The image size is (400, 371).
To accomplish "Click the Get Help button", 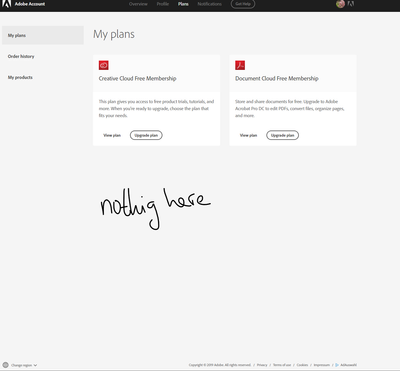I will pyautogui.click(x=243, y=4).
